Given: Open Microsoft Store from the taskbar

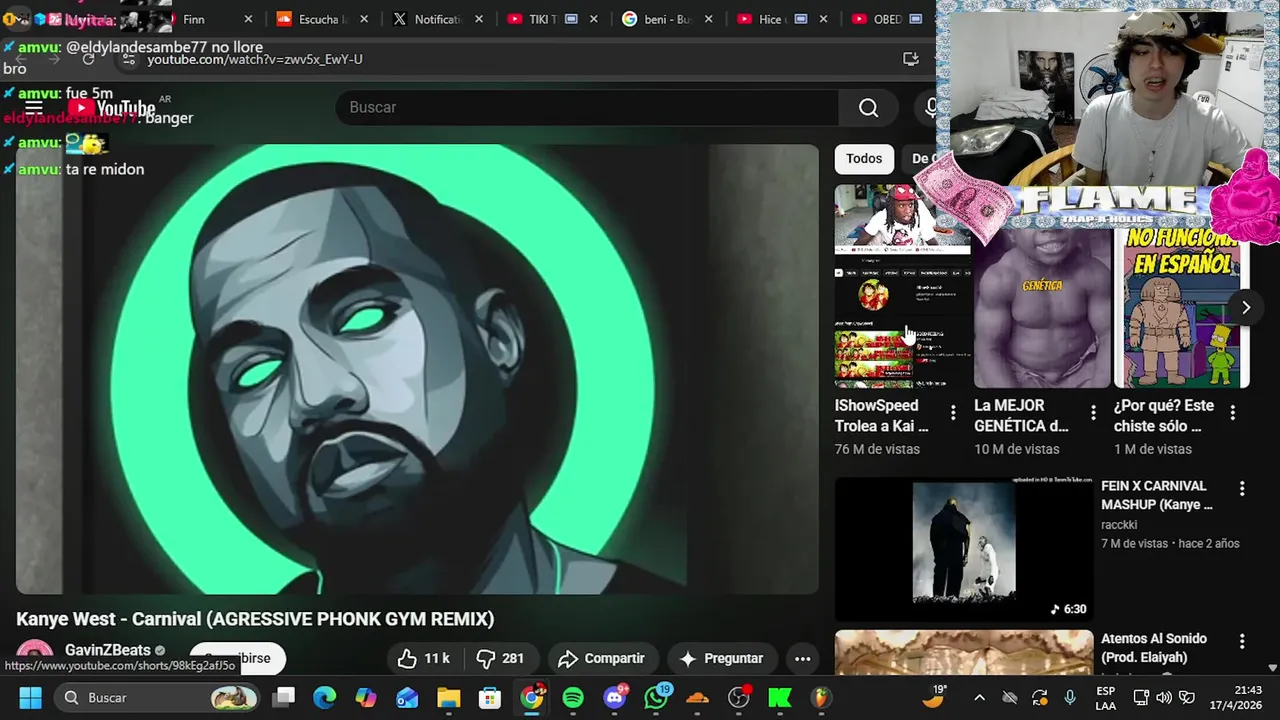Looking at the screenshot, I should pos(489,698).
